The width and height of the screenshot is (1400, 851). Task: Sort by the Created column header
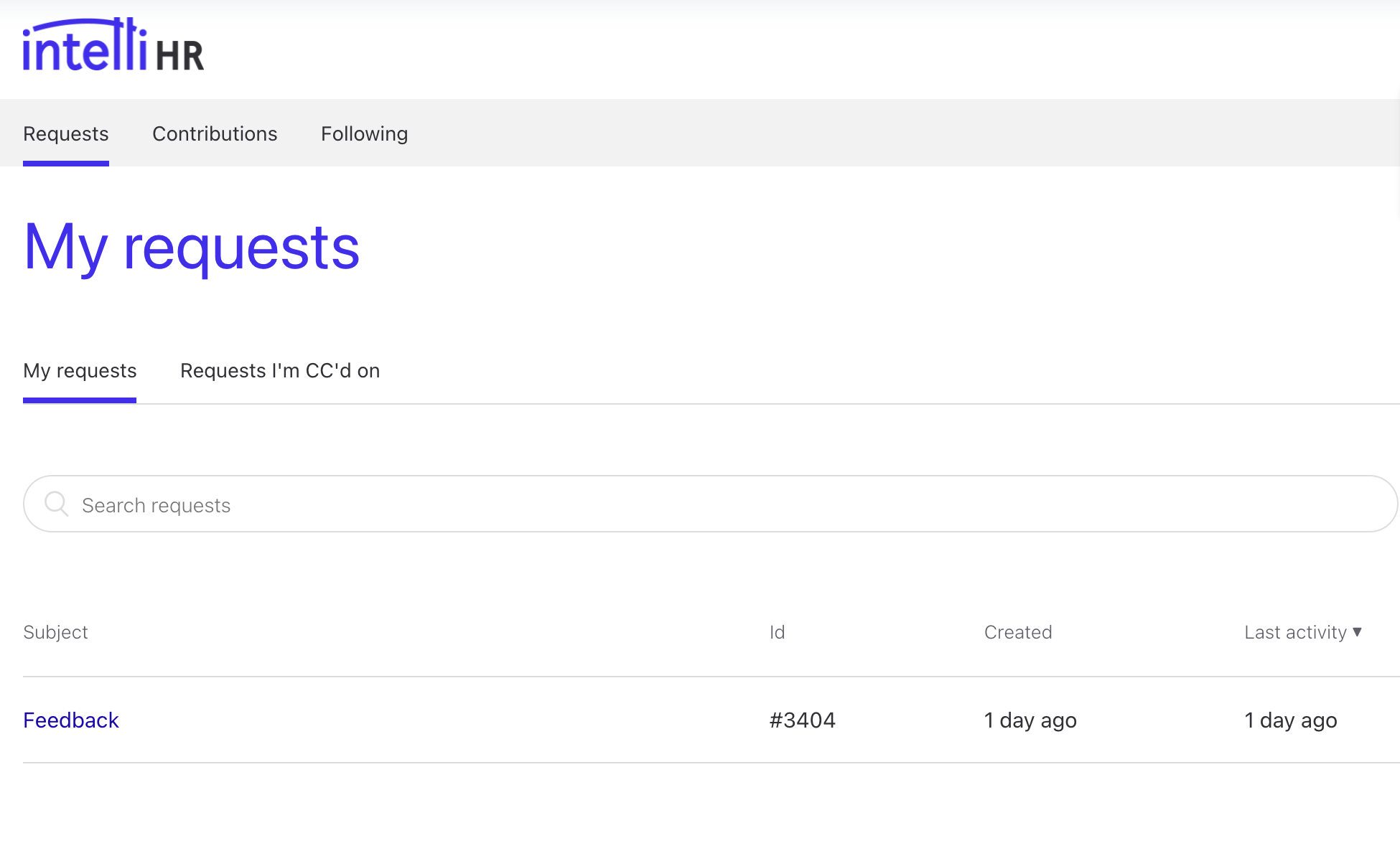tap(1017, 632)
